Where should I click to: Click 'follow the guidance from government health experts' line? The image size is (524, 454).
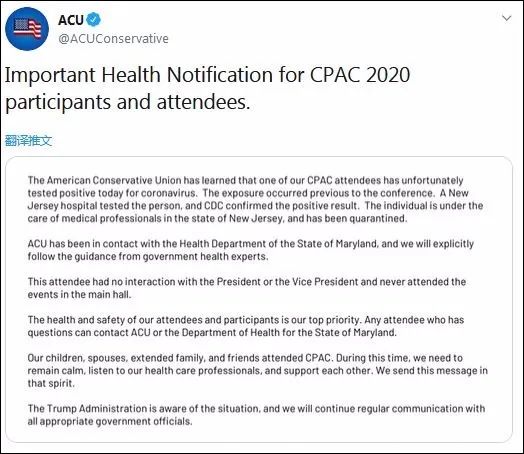(x=148, y=257)
